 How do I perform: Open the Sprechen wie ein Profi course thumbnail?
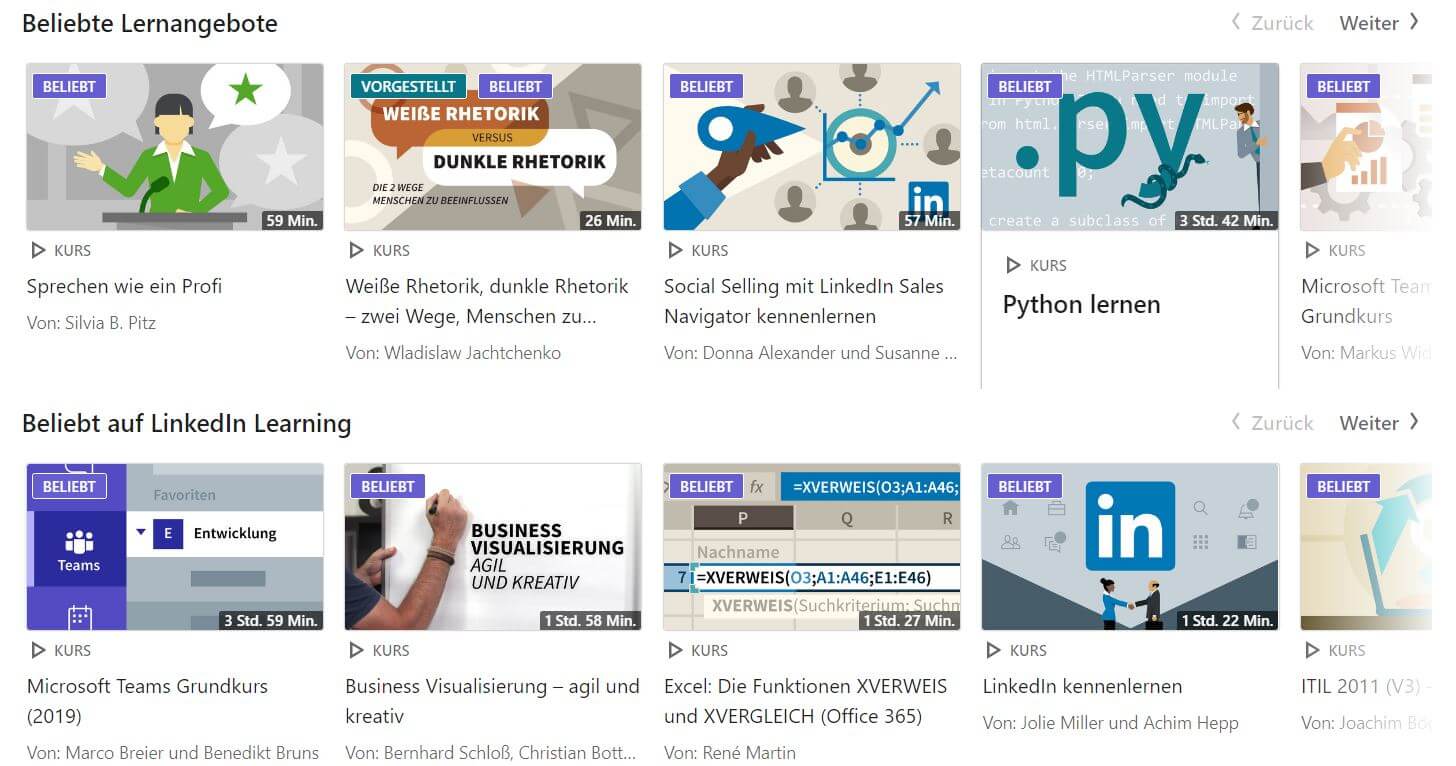(175, 147)
